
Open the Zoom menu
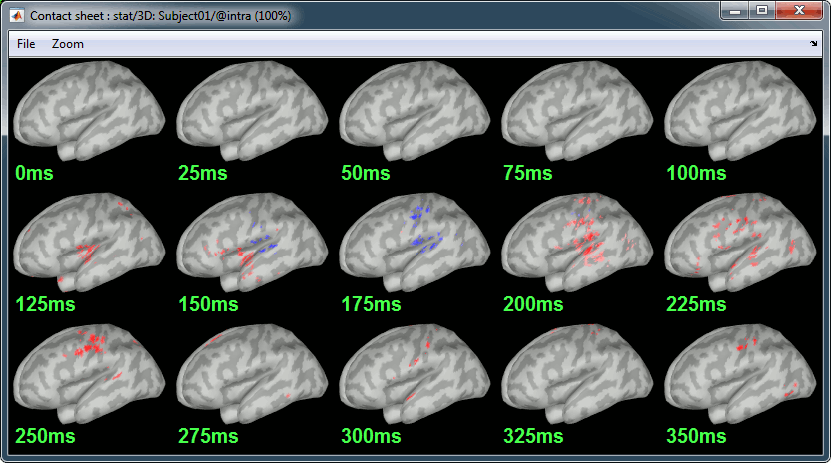pos(68,44)
